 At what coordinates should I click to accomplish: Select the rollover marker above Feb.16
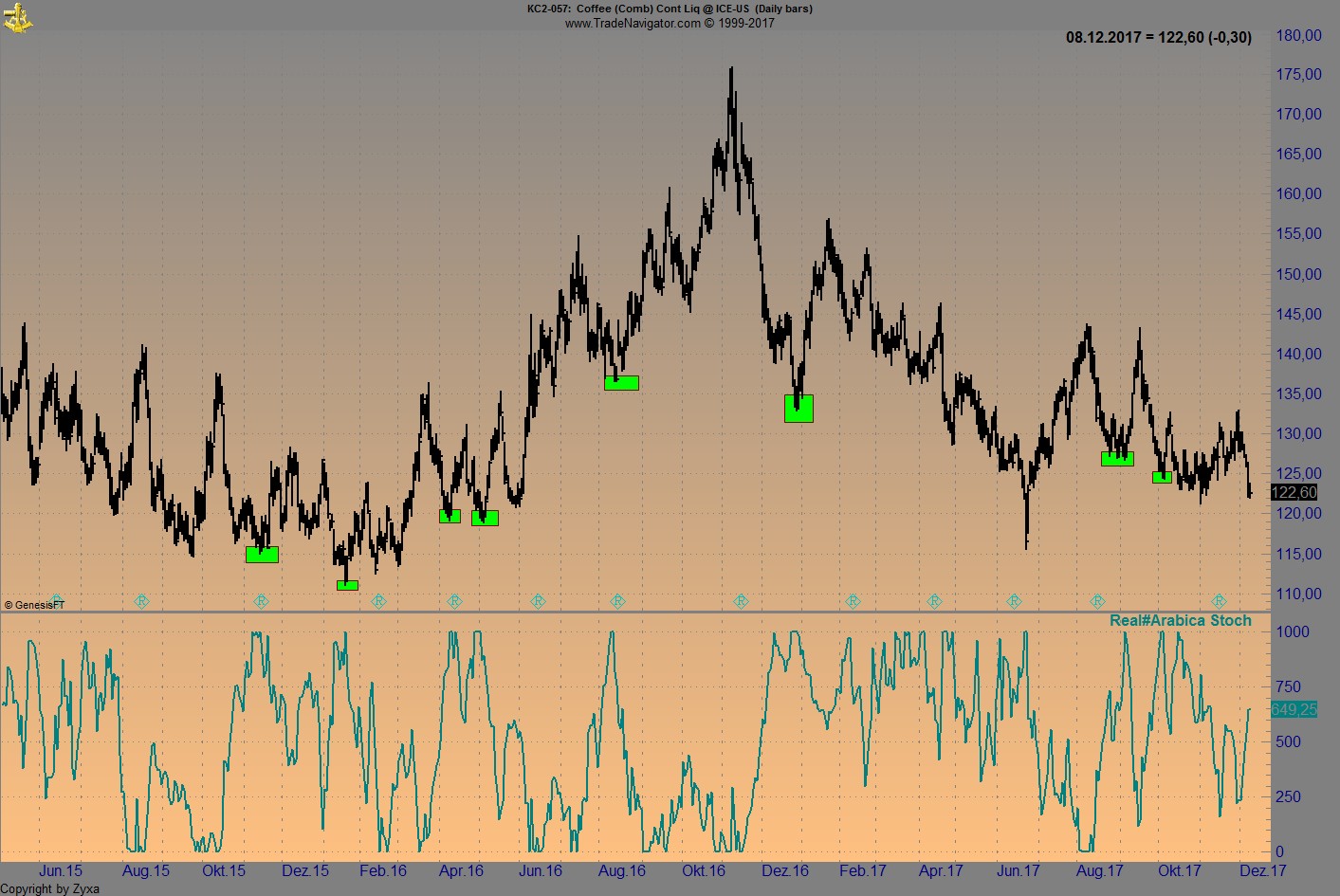(378, 601)
